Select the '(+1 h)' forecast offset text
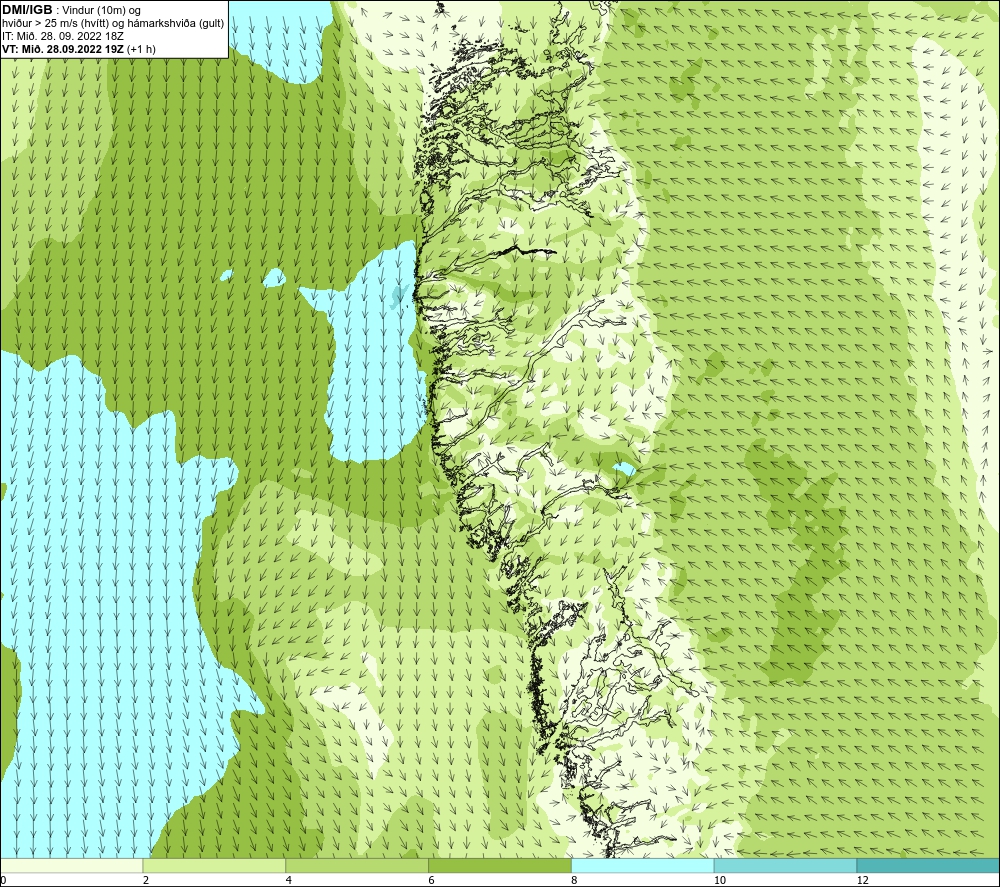Screen dimensions: 1000x887 point(141,49)
